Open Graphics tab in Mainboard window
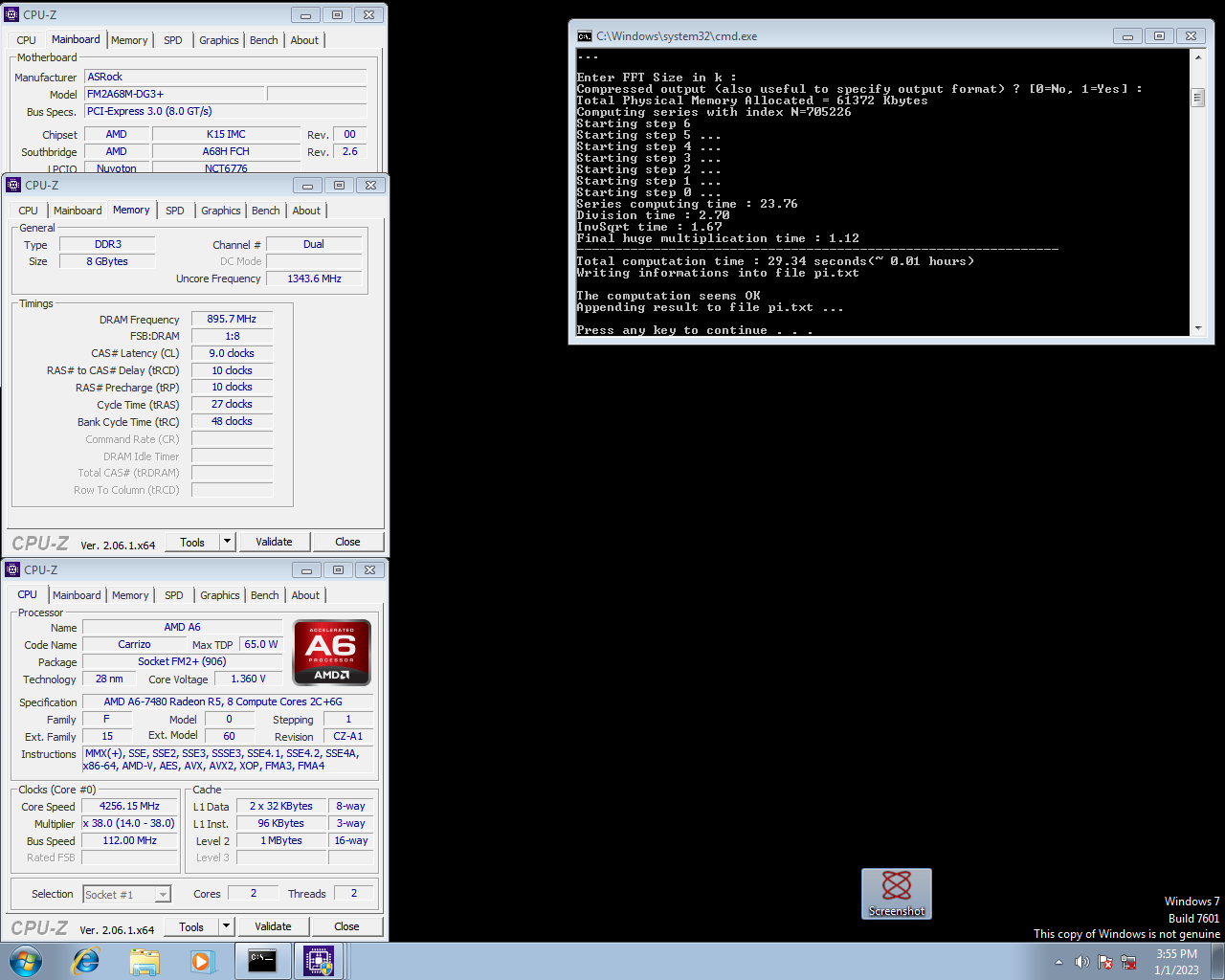 [x=219, y=40]
